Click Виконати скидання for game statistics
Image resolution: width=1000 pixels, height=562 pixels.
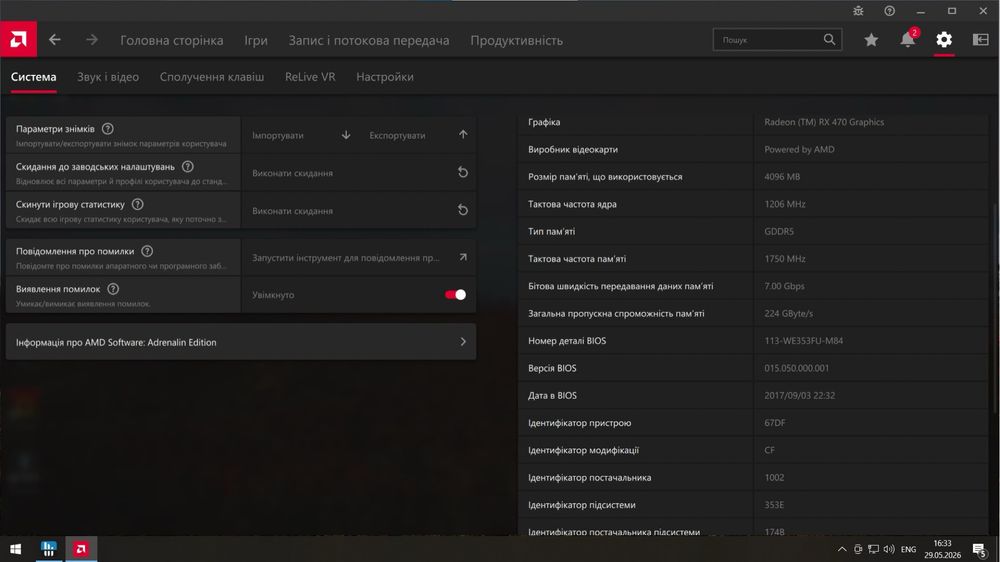pyautogui.click(x=358, y=211)
